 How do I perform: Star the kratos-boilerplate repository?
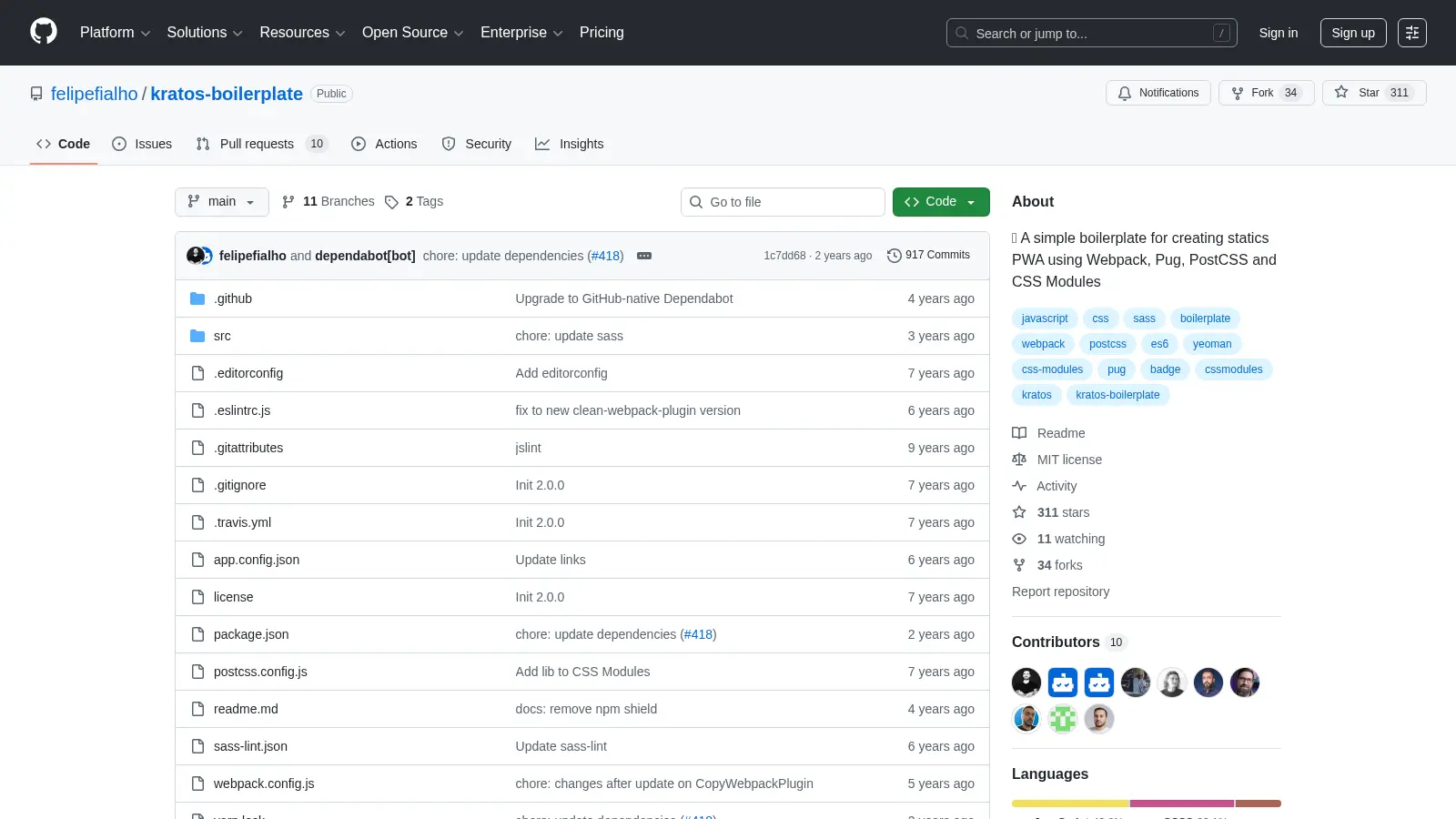pos(1374,93)
